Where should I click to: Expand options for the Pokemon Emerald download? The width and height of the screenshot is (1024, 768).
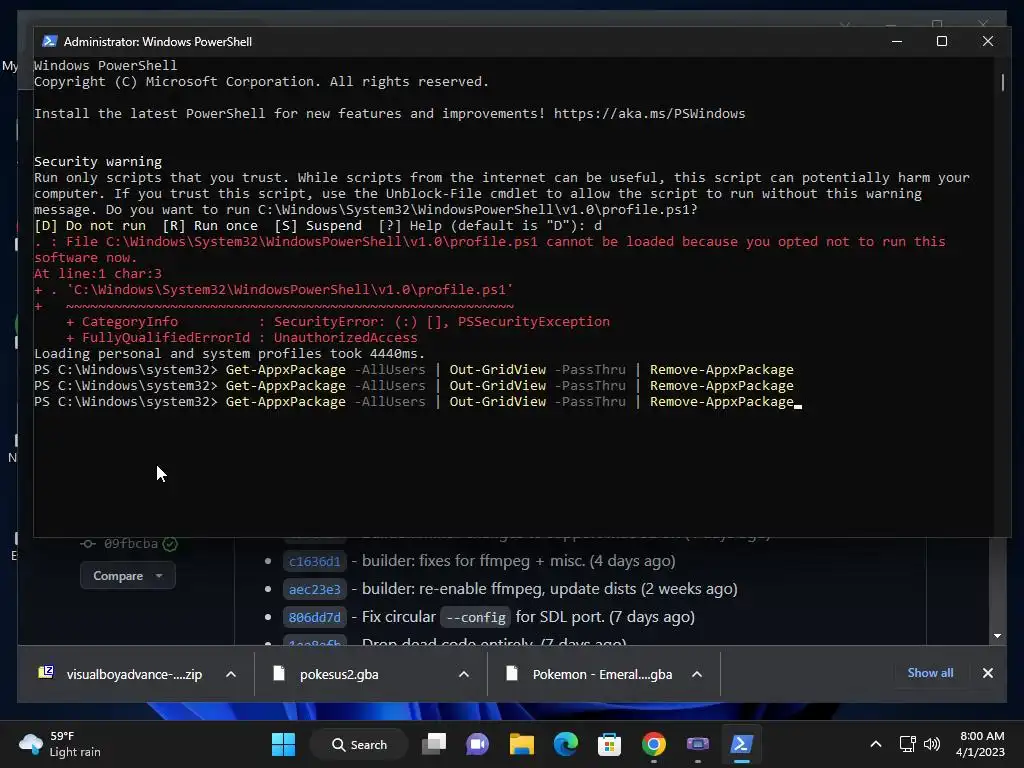click(x=697, y=674)
